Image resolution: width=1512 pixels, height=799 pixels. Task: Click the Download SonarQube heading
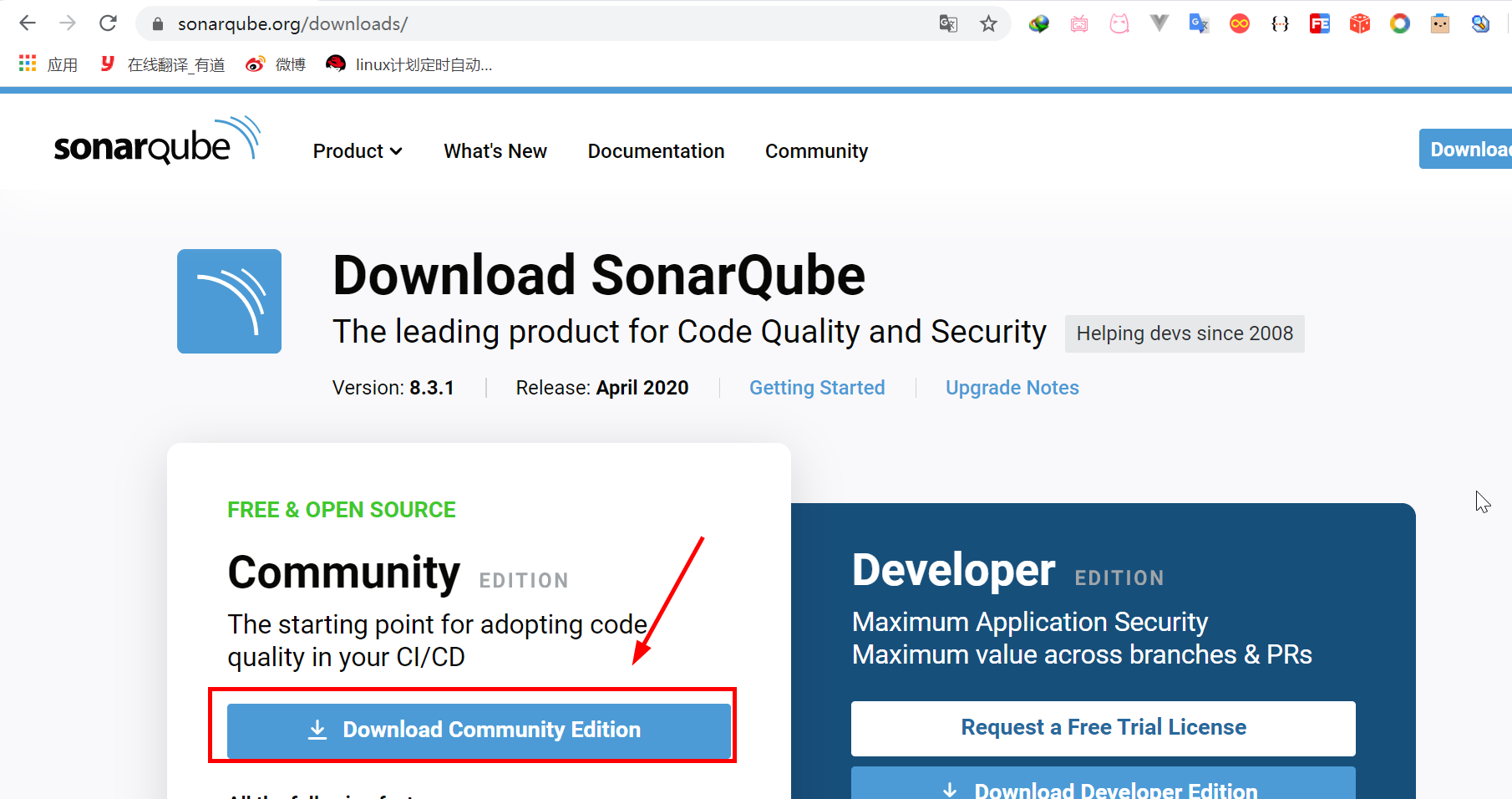coord(599,276)
